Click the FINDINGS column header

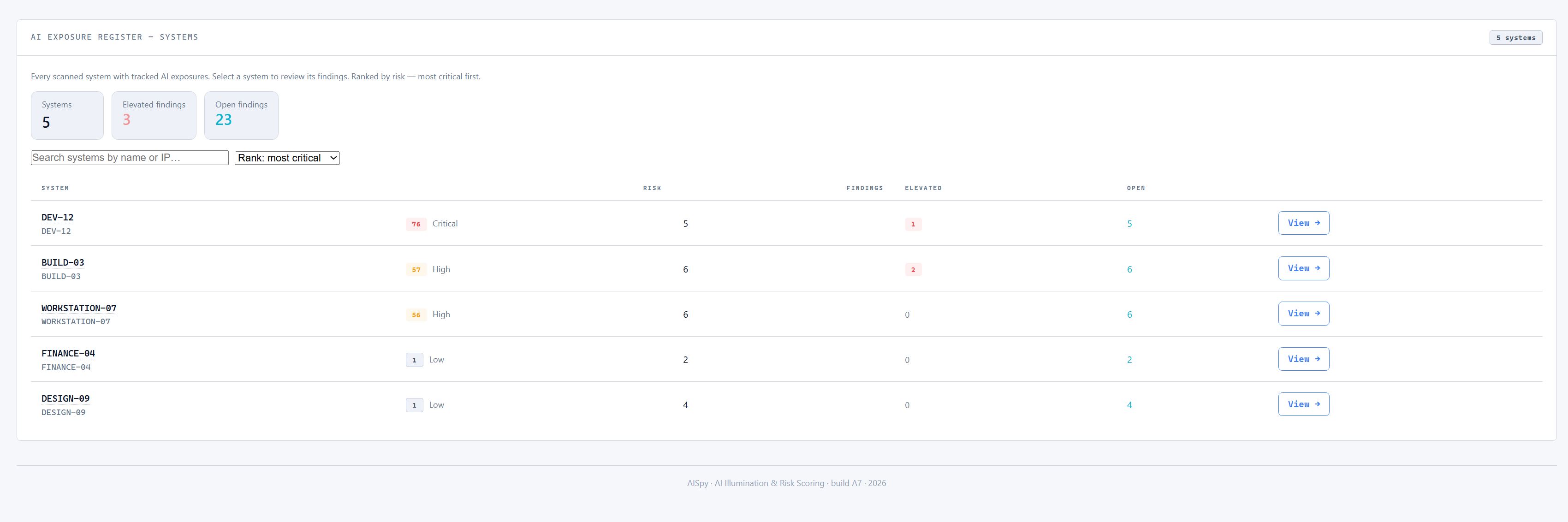864,188
